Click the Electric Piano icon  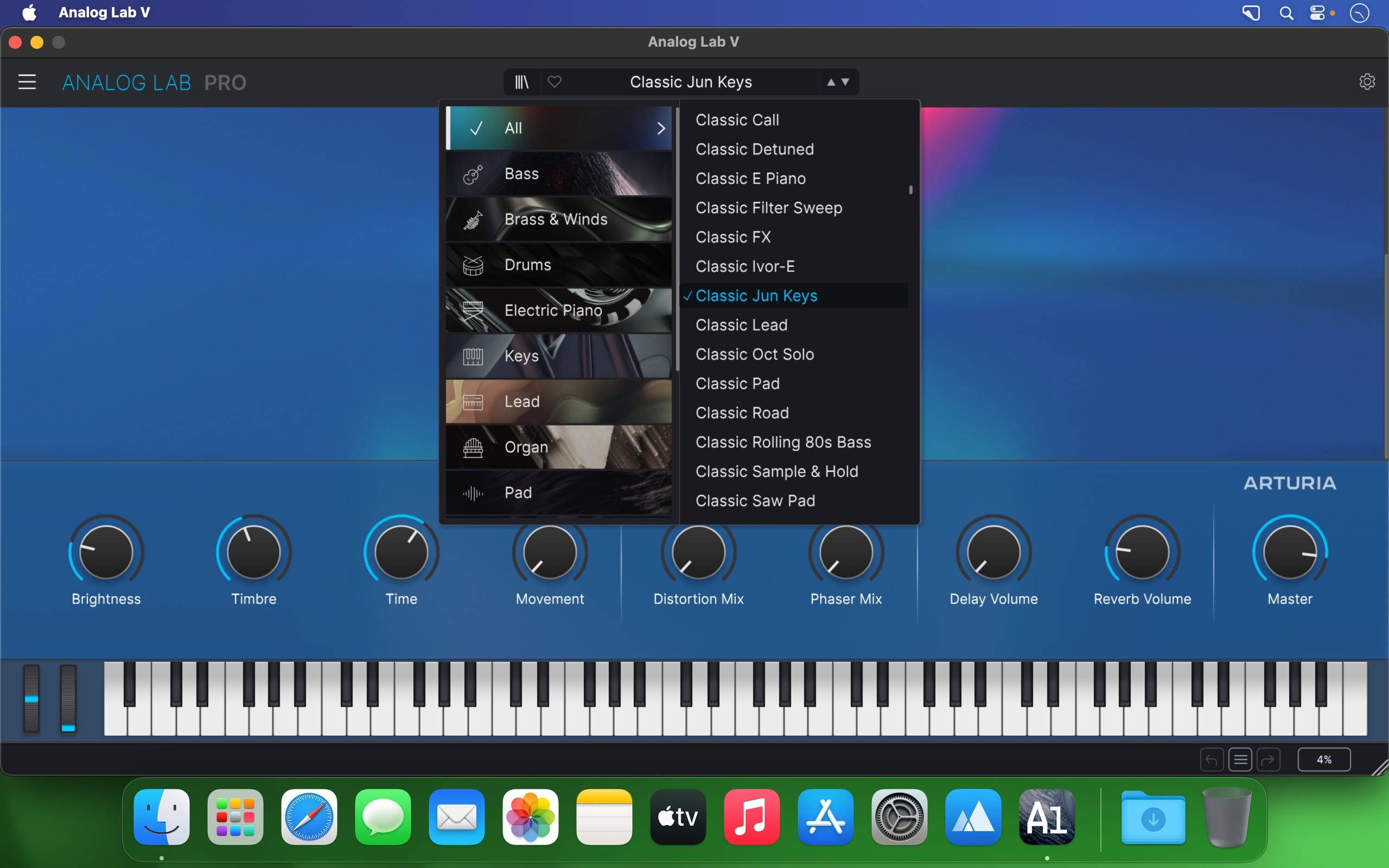(473, 310)
